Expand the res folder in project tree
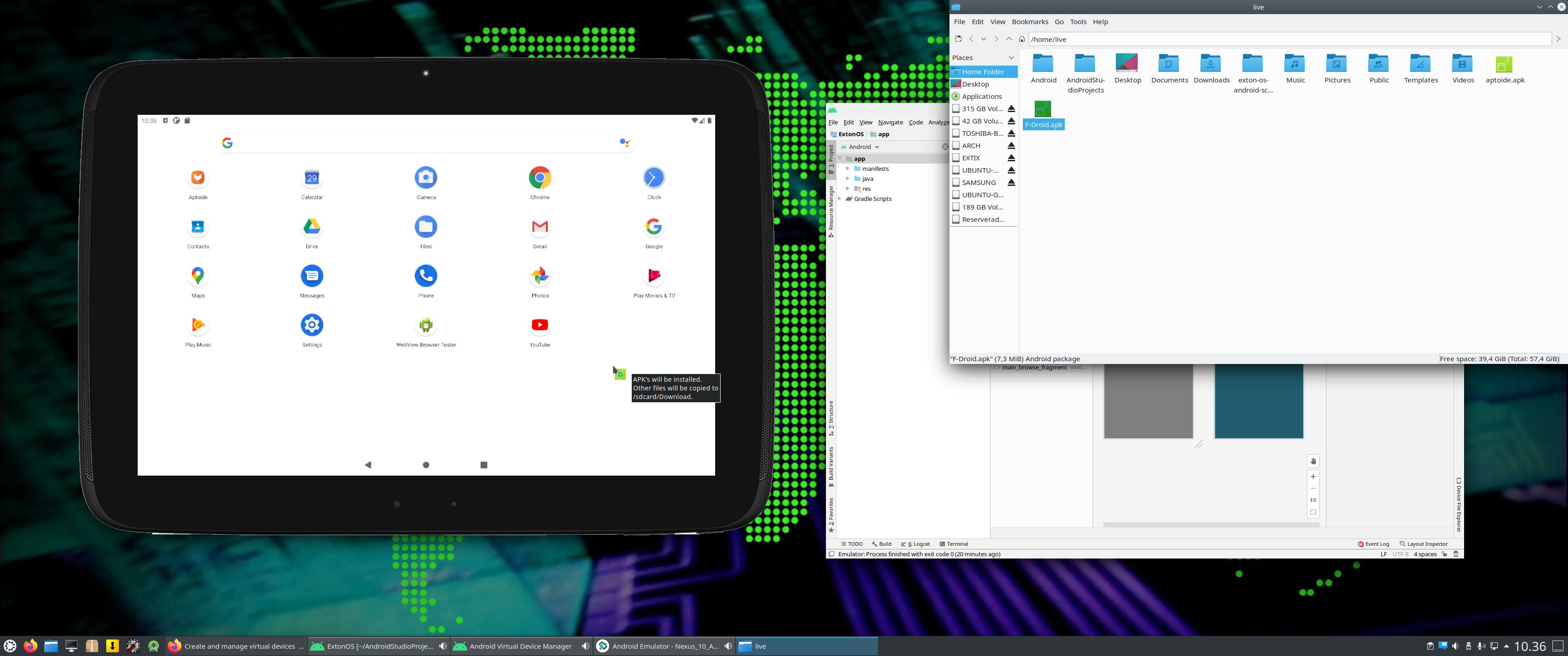 click(847, 189)
